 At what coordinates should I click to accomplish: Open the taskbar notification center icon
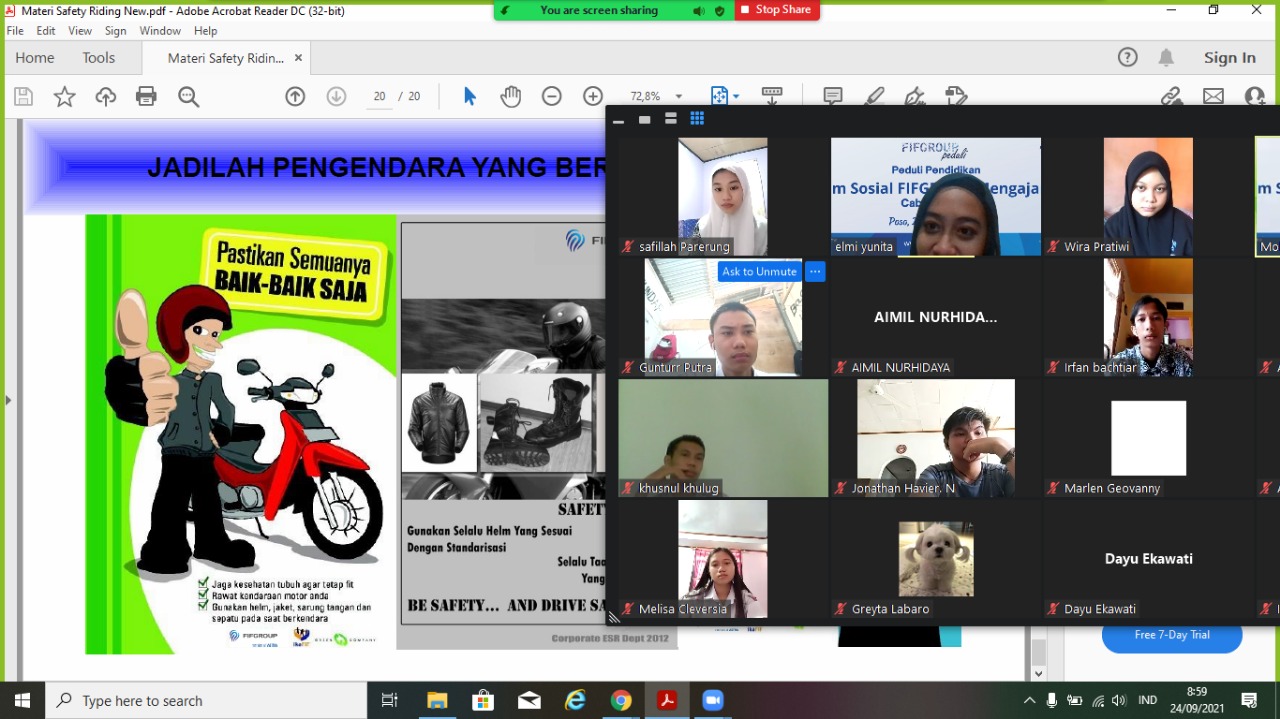pos(1249,700)
